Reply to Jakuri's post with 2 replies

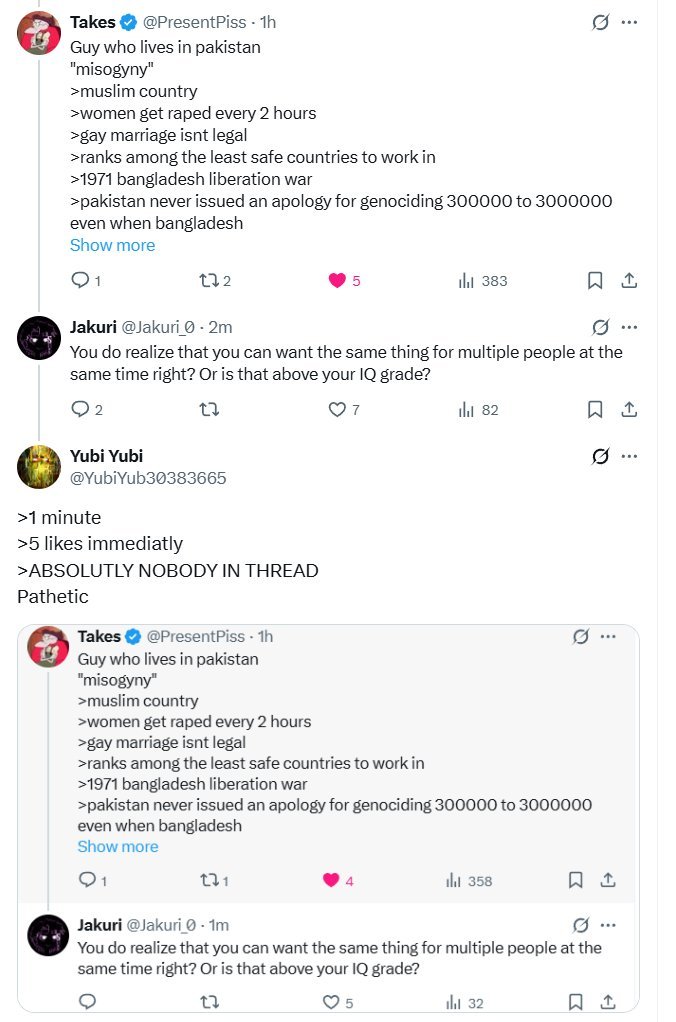[80, 409]
